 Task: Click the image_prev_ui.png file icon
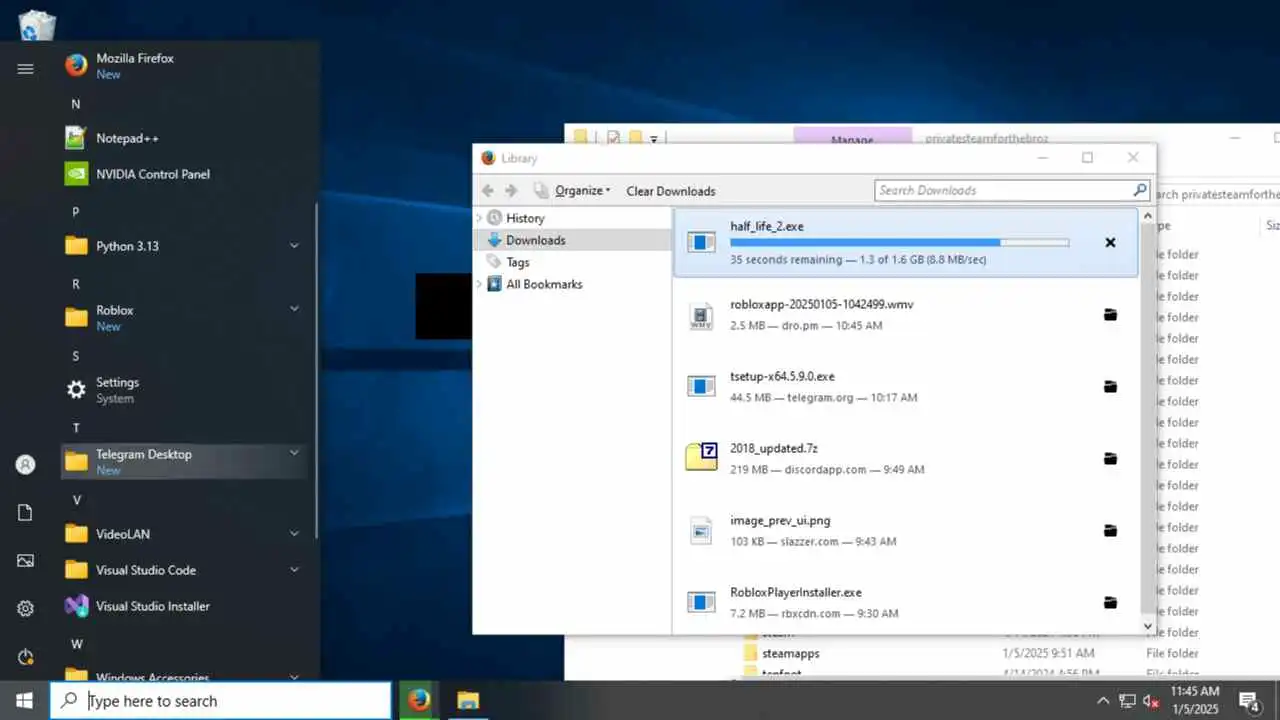(x=701, y=530)
